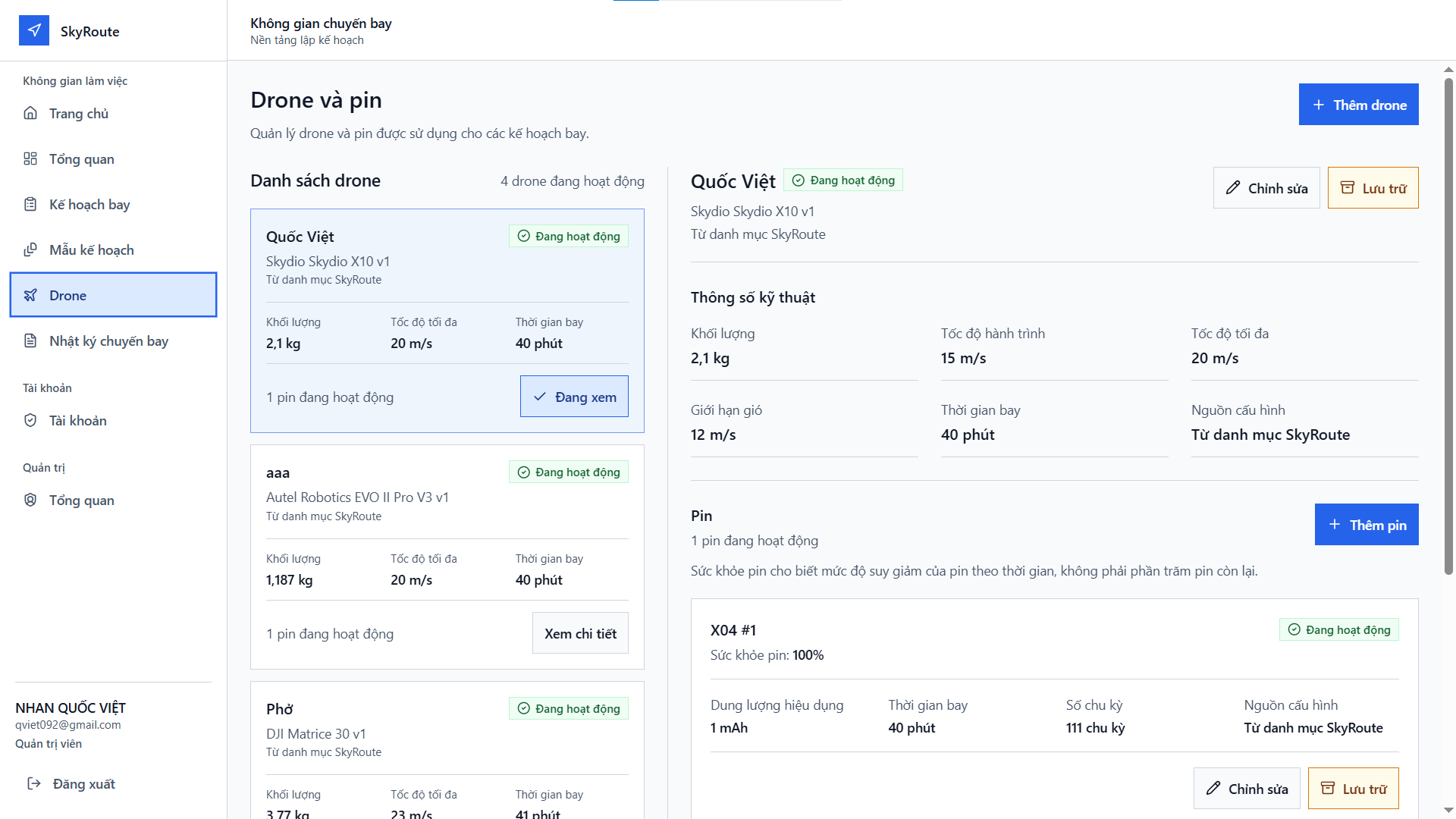Click the Trang chủ home icon
Screen dimensions: 1456x819
[30, 113]
